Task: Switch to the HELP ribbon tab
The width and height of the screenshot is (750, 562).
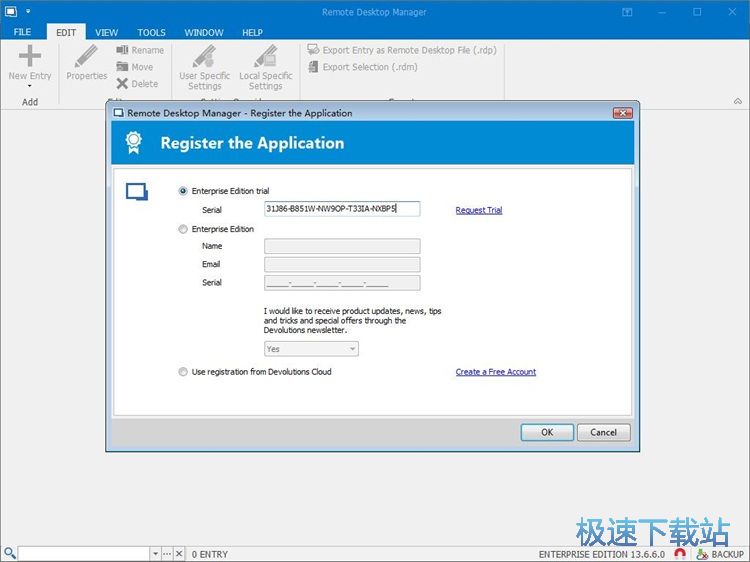Action: pyautogui.click(x=252, y=32)
